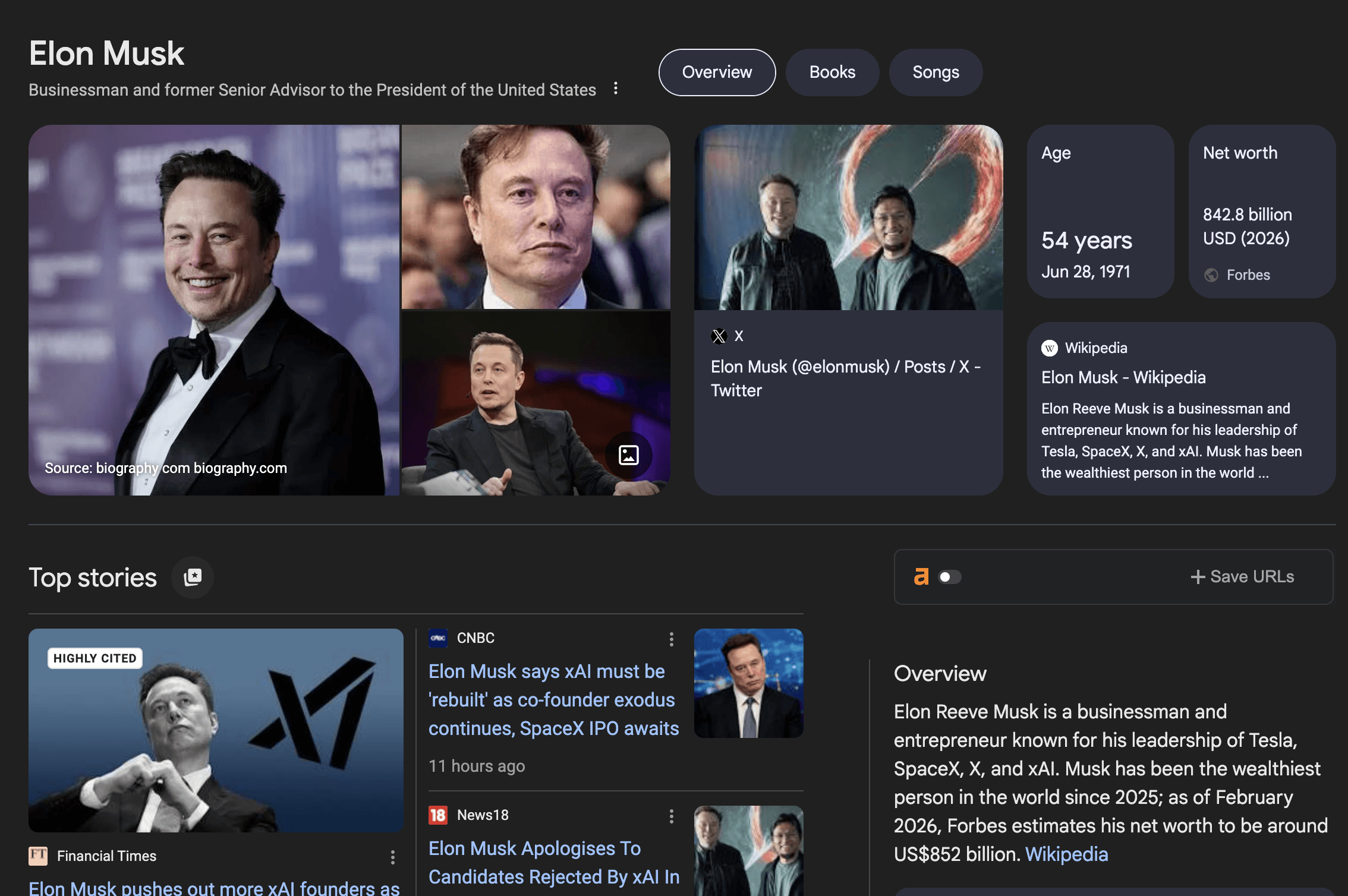Open the large tuxedo photo from biography.com
The width and height of the screenshot is (1348, 896).
click(214, 309)
